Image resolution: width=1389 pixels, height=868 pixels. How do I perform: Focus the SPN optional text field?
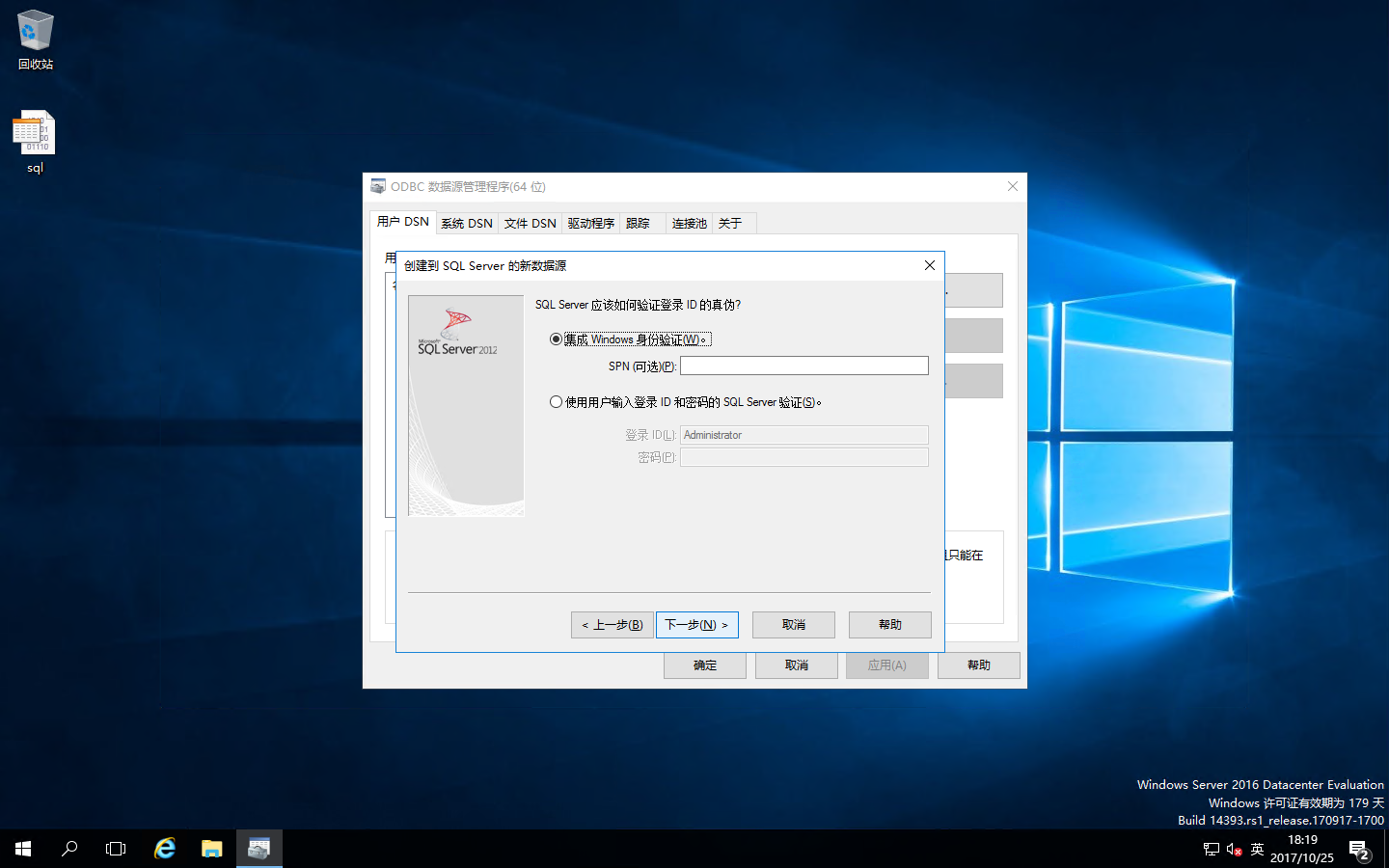click(x=804, y=366)
